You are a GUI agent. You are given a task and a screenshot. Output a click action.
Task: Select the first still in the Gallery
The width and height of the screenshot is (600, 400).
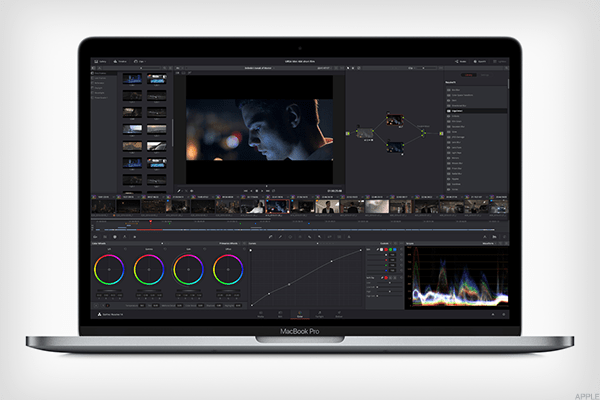(130, 79)
